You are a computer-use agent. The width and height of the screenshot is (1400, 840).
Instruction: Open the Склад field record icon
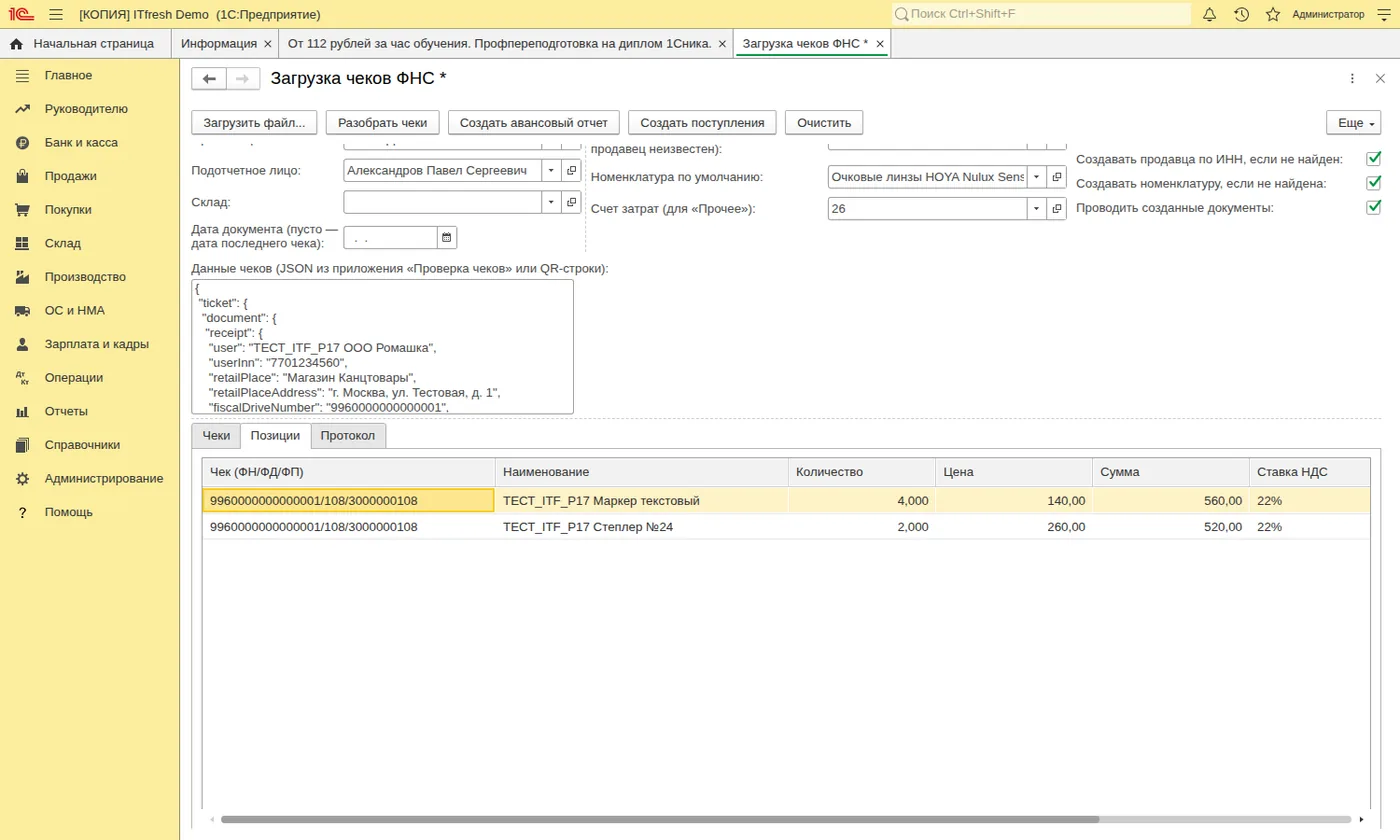[x=572, y=202]
